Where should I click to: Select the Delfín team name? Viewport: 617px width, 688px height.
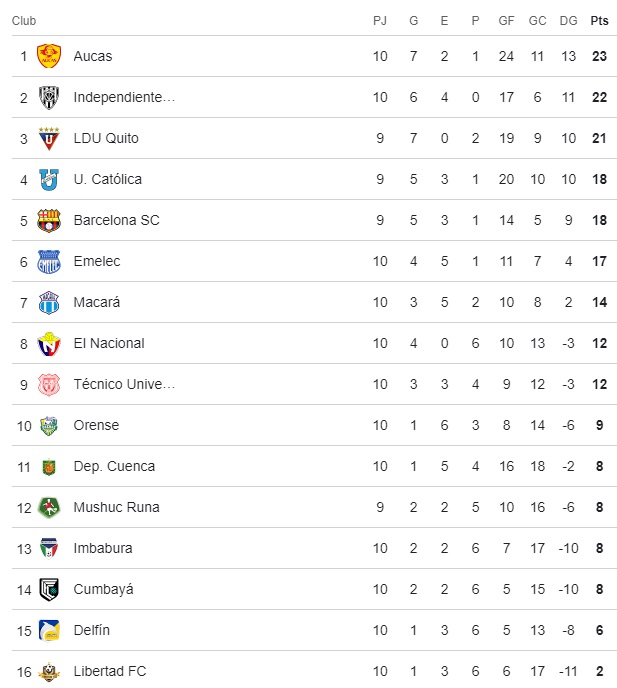[92, 630]
